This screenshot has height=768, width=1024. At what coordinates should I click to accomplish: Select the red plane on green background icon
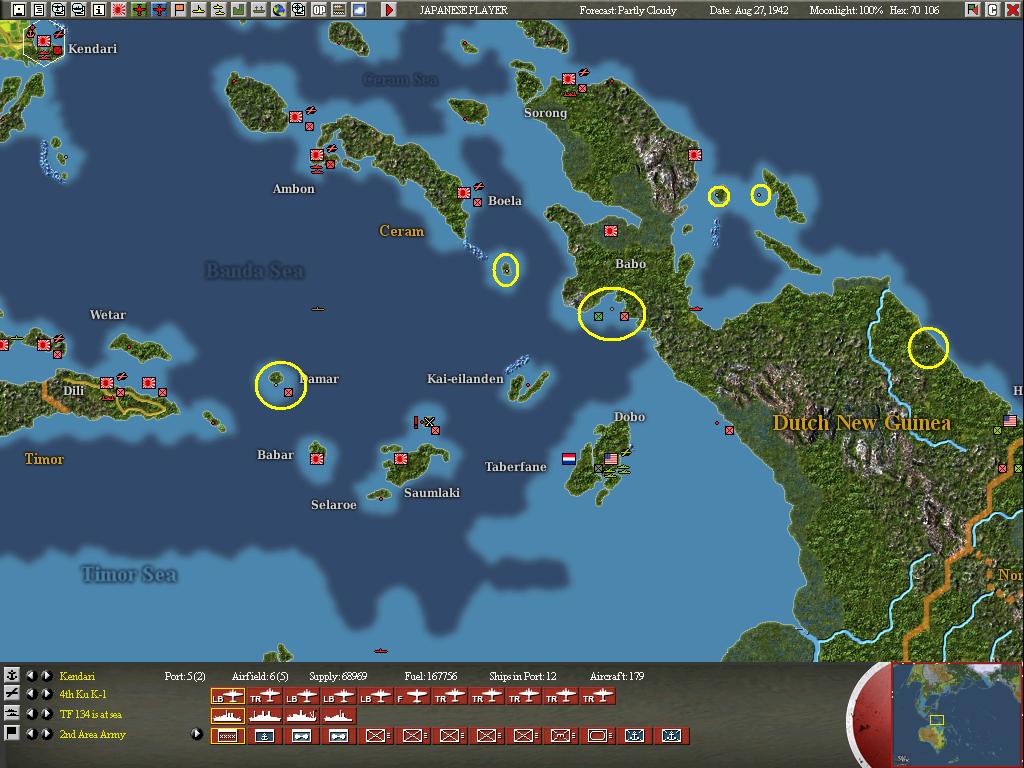pos(138,10)
